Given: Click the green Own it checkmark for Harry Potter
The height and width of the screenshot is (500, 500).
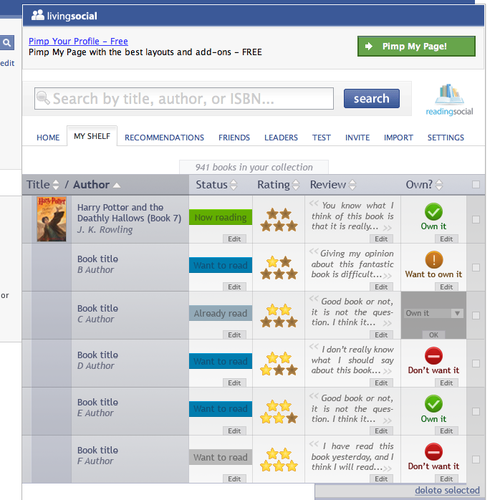Looking at the screenshot, I should pos(433,211).
